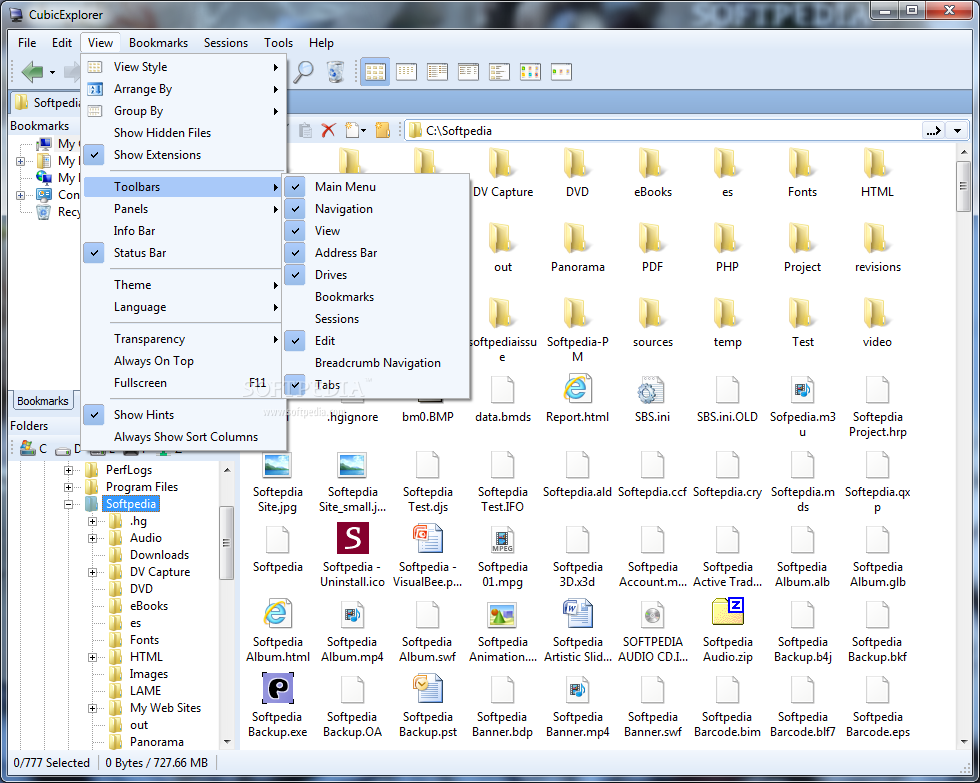Image resolution: width=980 pixels, height=783 pixels.
Task: Select the small icons view style button
Action: click(x=406, y=72)
